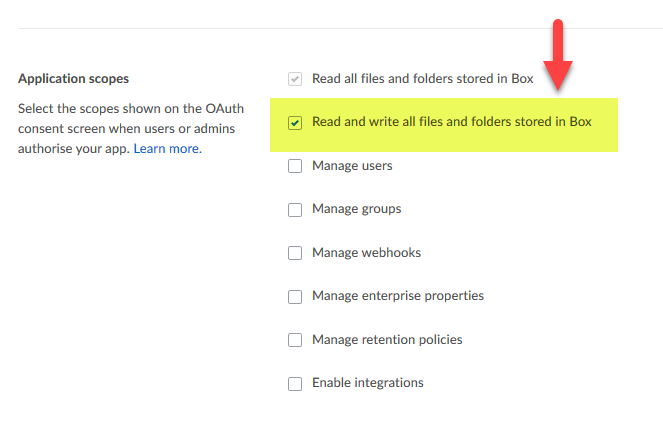663x421 pixels.
Task: Turn on the Enable integrations checkbox
Action: click(x=295, y=383)
